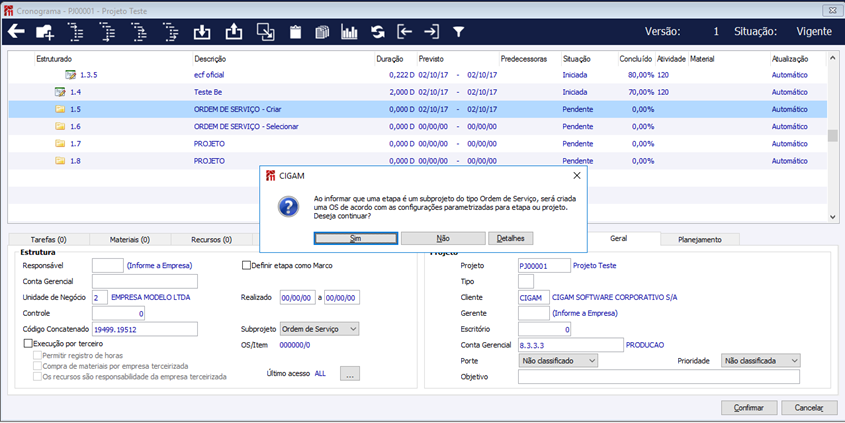This screenshot has width=845, height=423.
Task: Click the filter funnel icon
Action: pos(458,32)
